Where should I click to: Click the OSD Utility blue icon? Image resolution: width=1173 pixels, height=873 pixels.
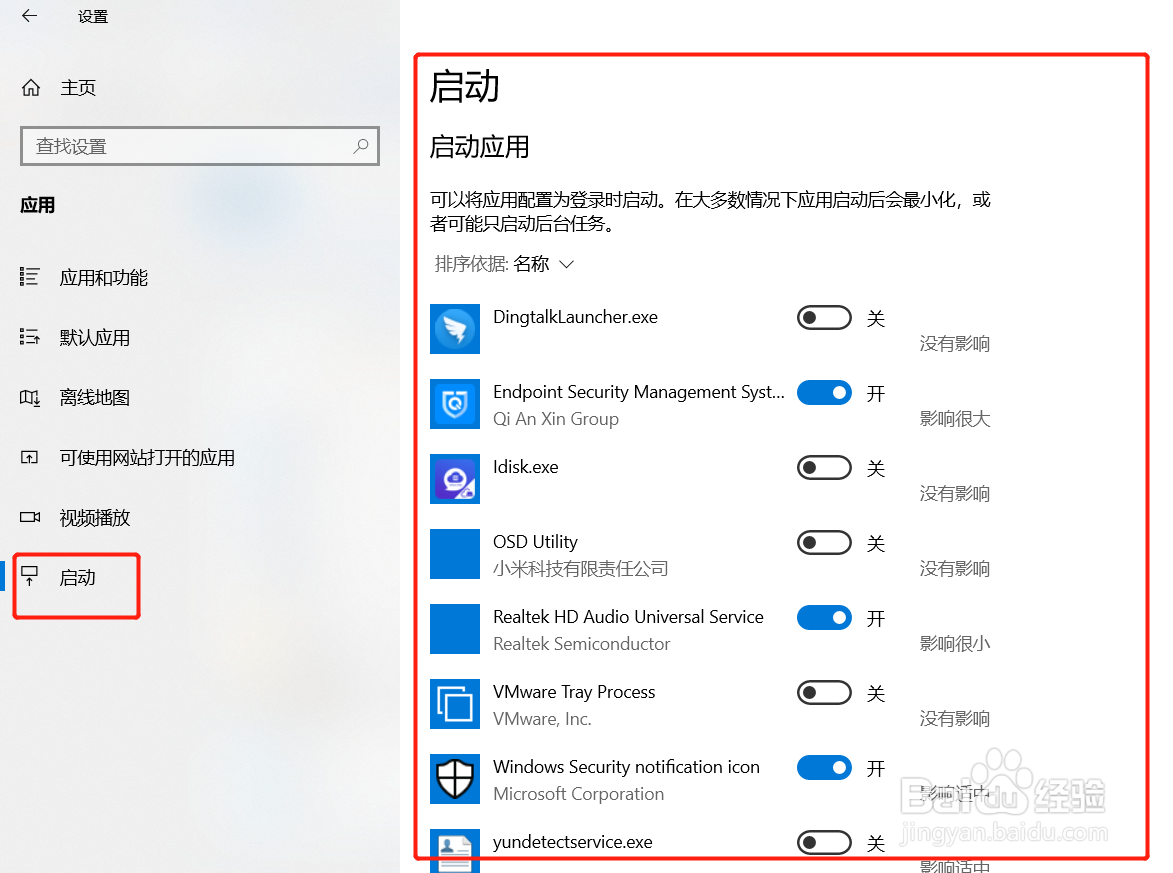tap(455, 554)
